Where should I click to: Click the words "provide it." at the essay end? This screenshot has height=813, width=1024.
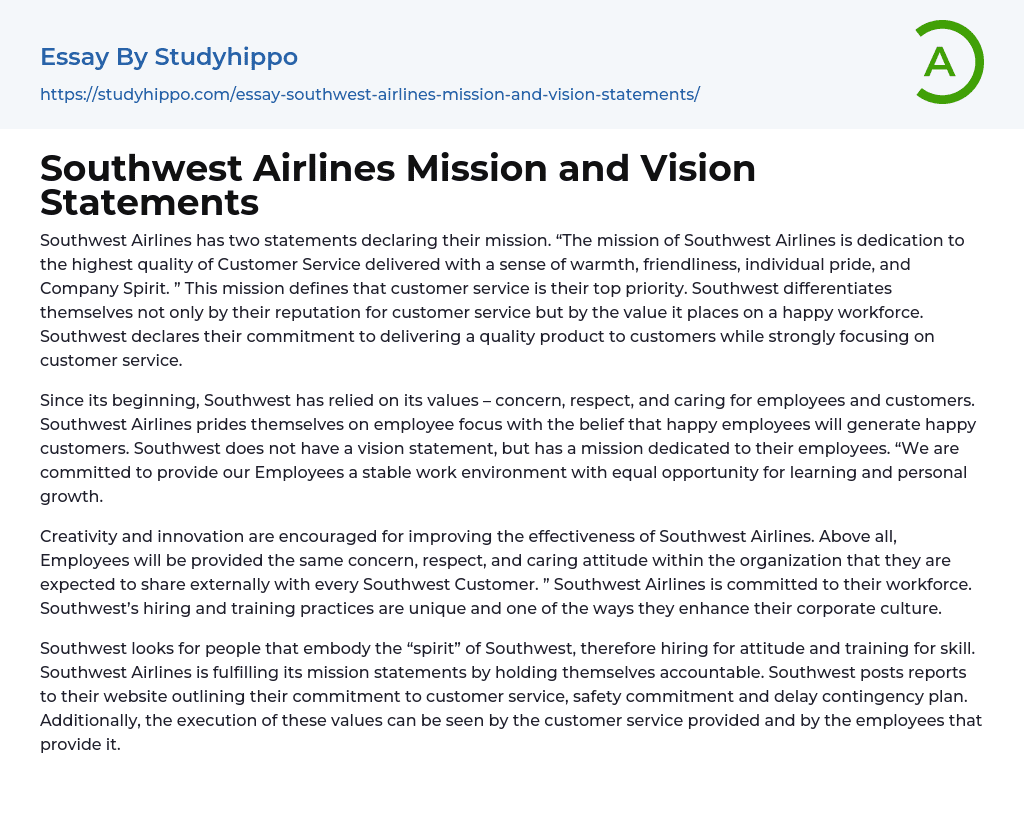(x=80, y=744)
